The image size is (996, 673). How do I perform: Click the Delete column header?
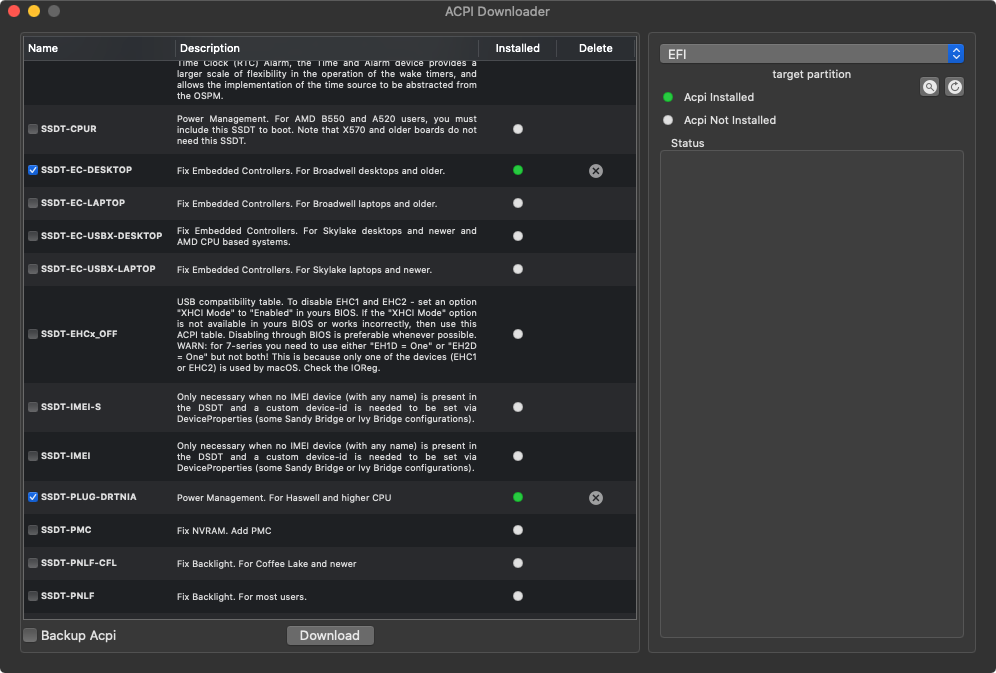click(595, 48)
